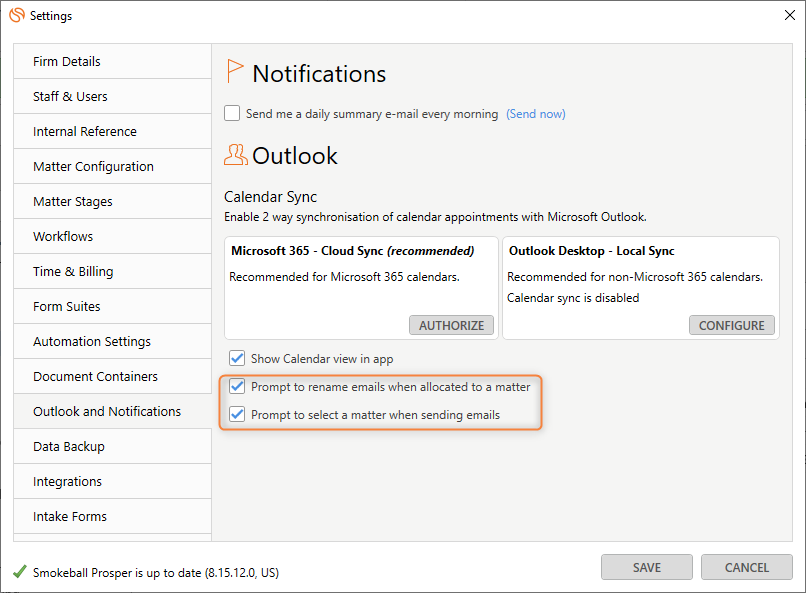
Task: Click the green up-to-date checkmark icon
Action: [x=20, y=571]
